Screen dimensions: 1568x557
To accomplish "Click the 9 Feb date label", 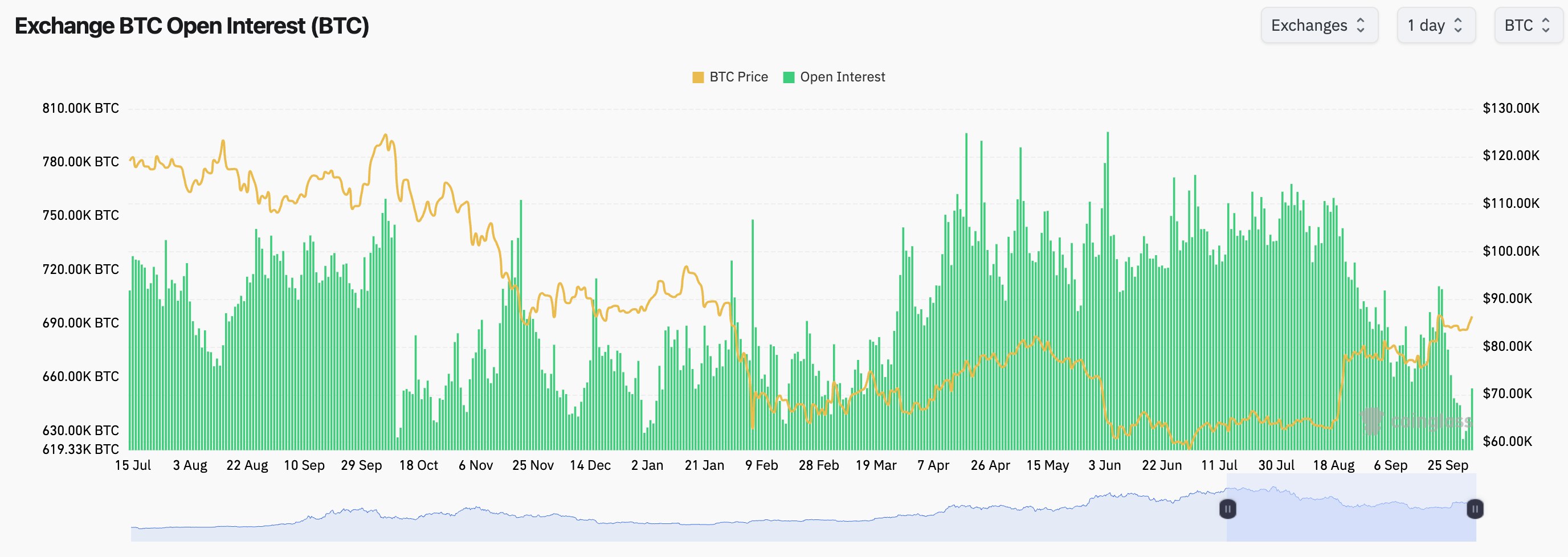I will pos(761,465).
